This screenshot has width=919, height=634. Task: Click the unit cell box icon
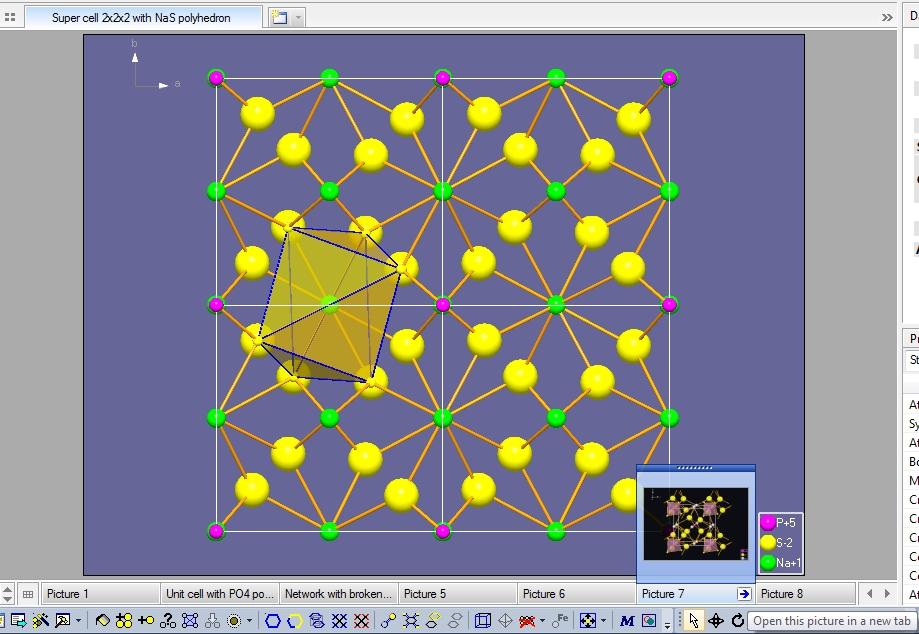tap(483, 621)
